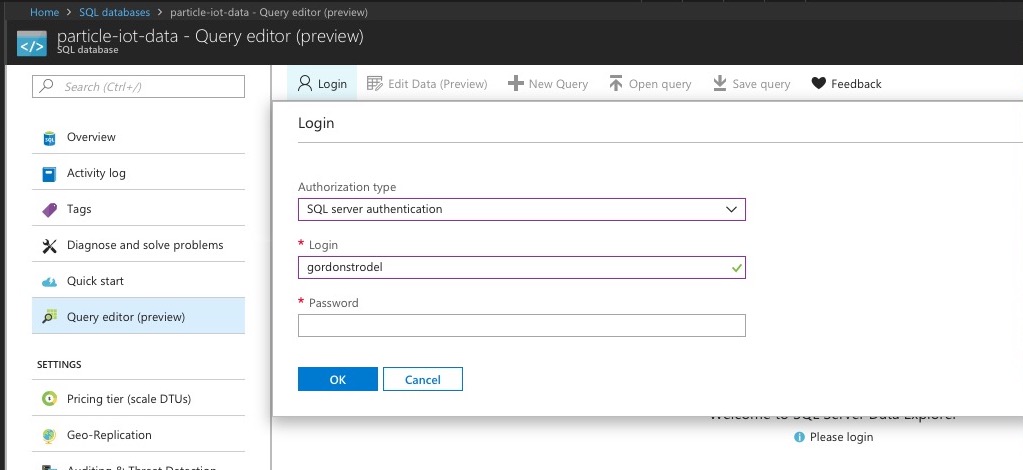The width and height of the screenshot is (1023, 470).
Task: Focus the Search (Ctrl+/) box
Action: (138, 86)
